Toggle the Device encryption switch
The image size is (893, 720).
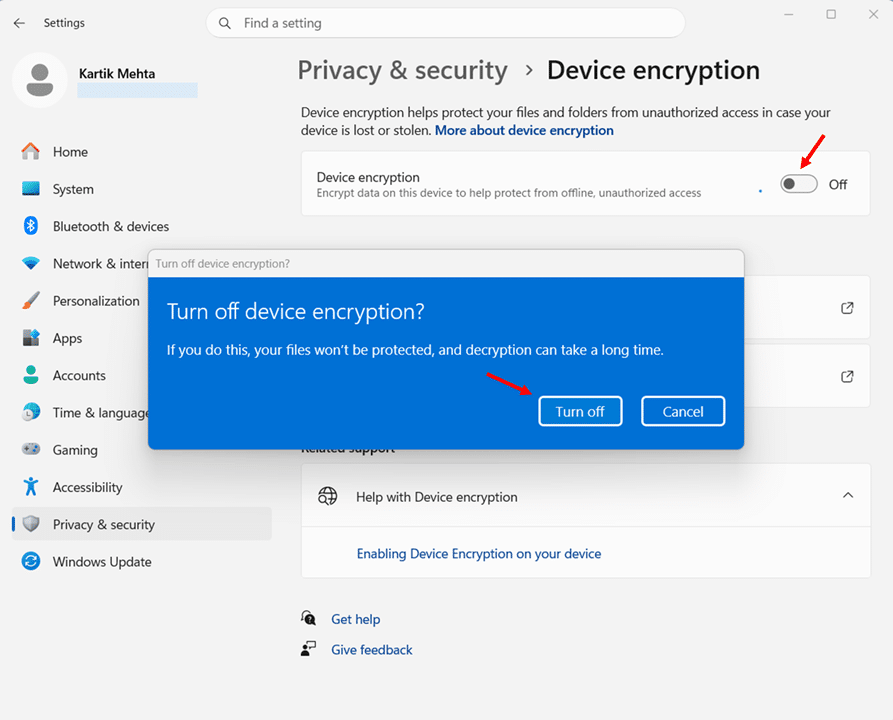799,184
